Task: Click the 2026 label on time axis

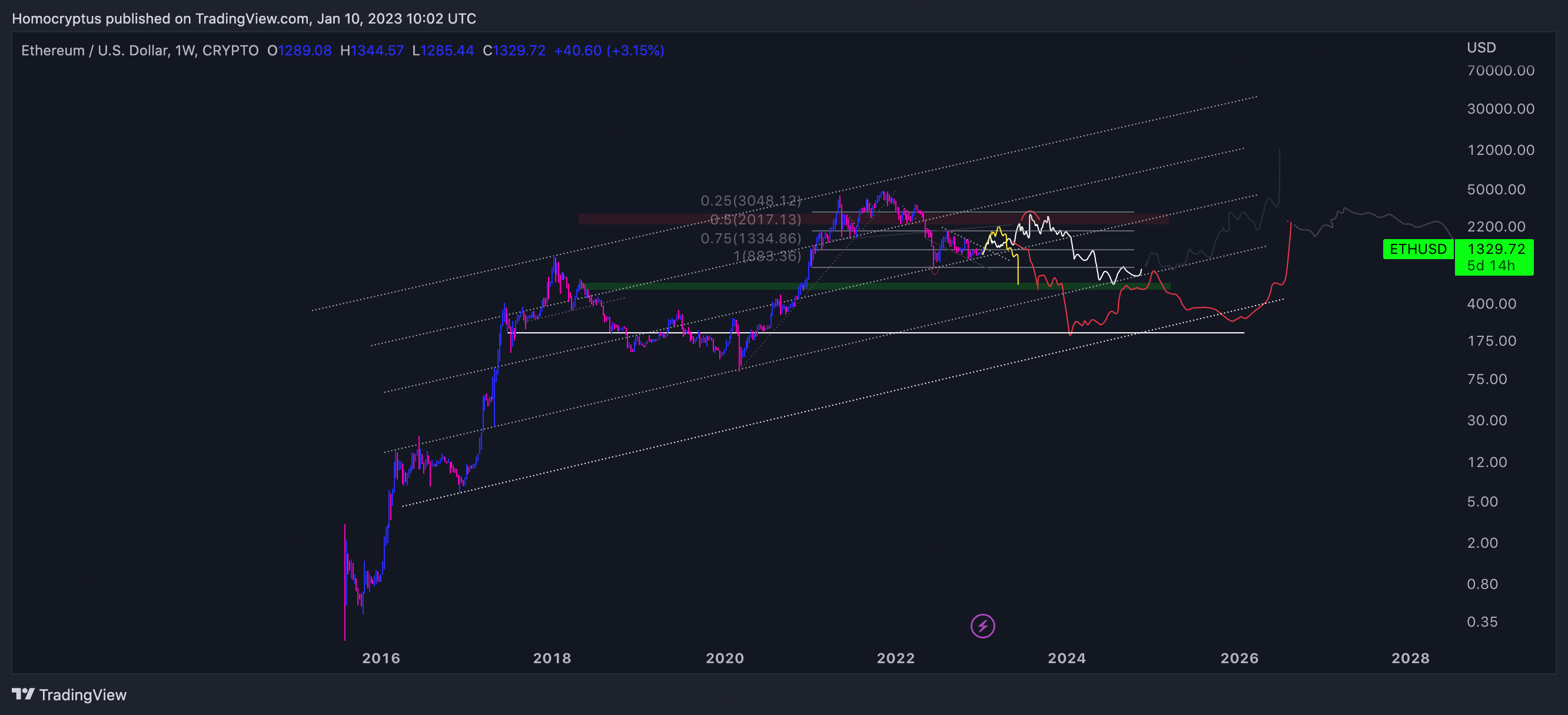Action: click(1240, 658)
